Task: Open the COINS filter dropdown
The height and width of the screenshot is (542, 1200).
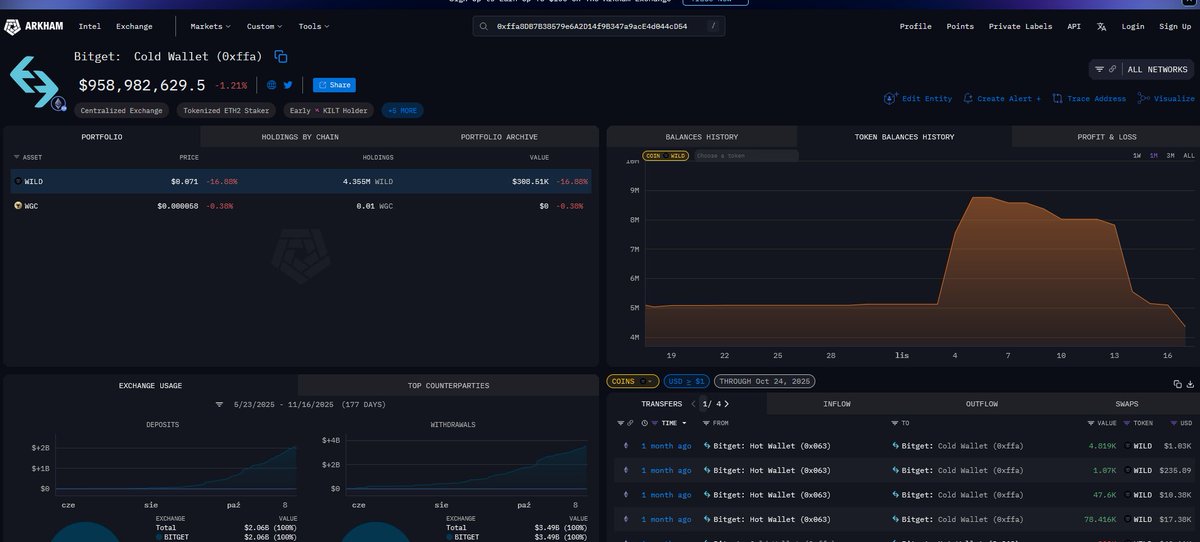Action: [633, 381]
